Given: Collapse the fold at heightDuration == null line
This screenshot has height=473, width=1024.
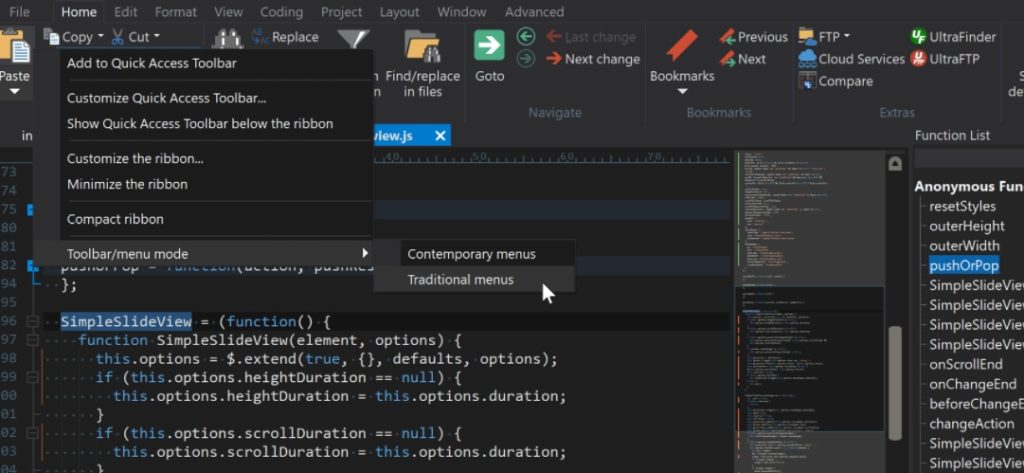Looking at the screenshot, I should coord(32,378).
